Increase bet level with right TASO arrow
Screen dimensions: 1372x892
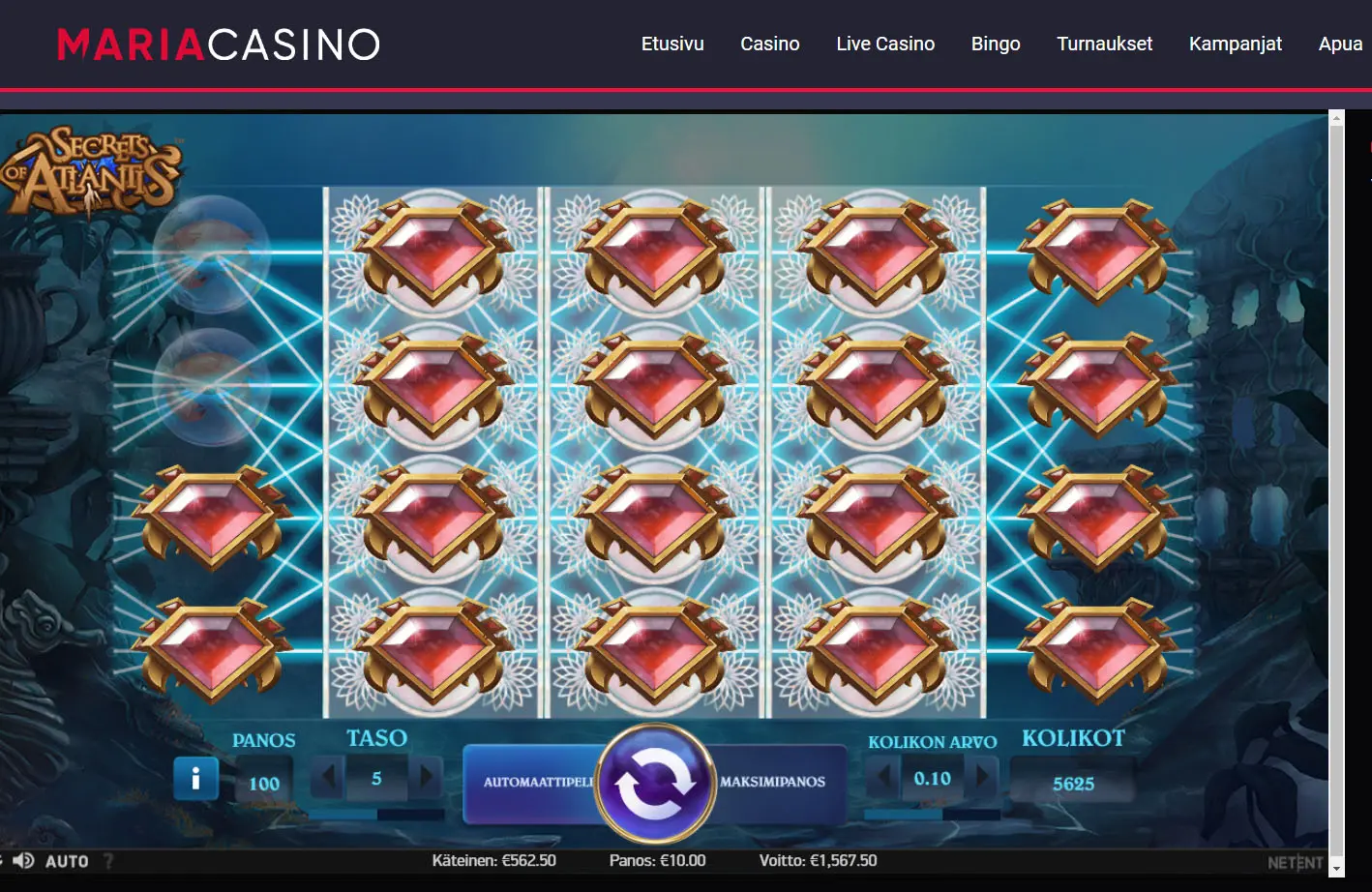point(426,778)
